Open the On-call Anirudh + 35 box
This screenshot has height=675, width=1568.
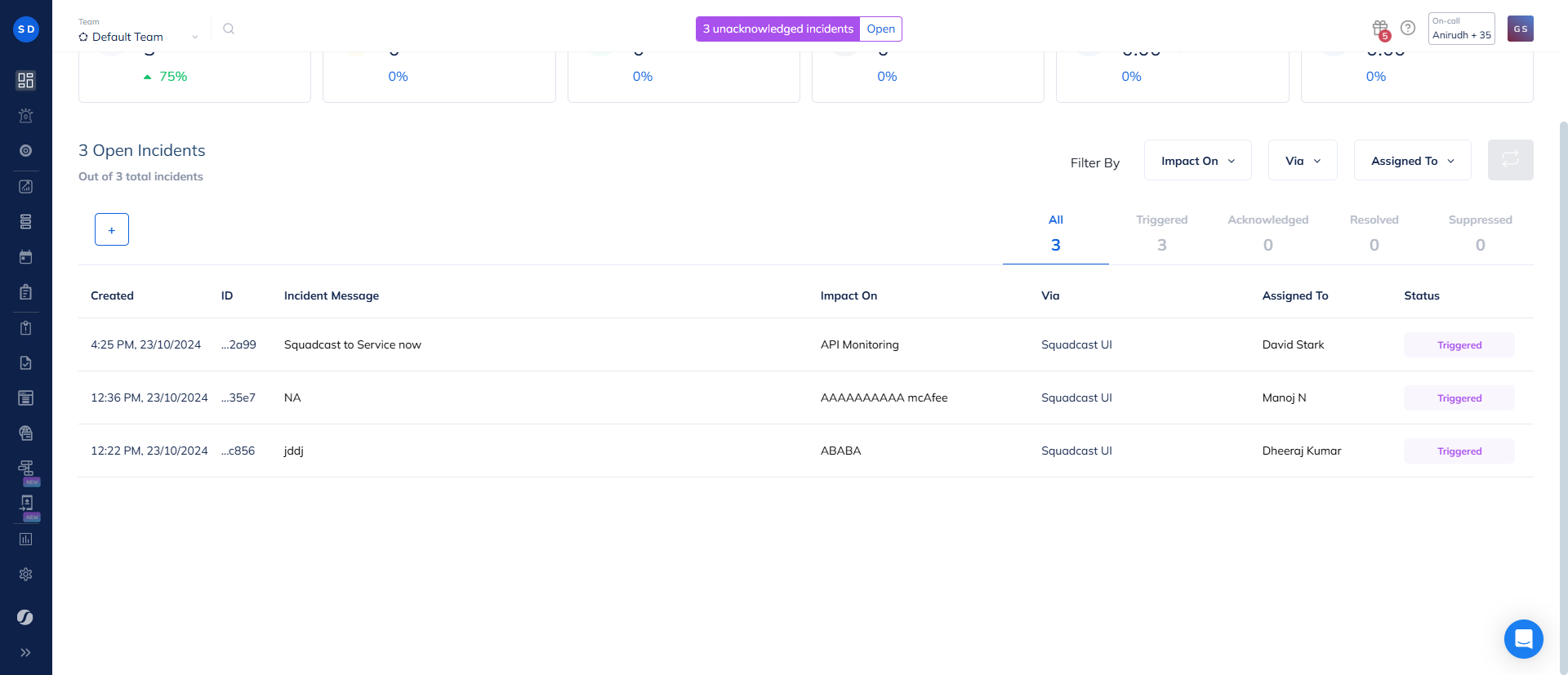pyautogui.click(x=1462, y=29)
